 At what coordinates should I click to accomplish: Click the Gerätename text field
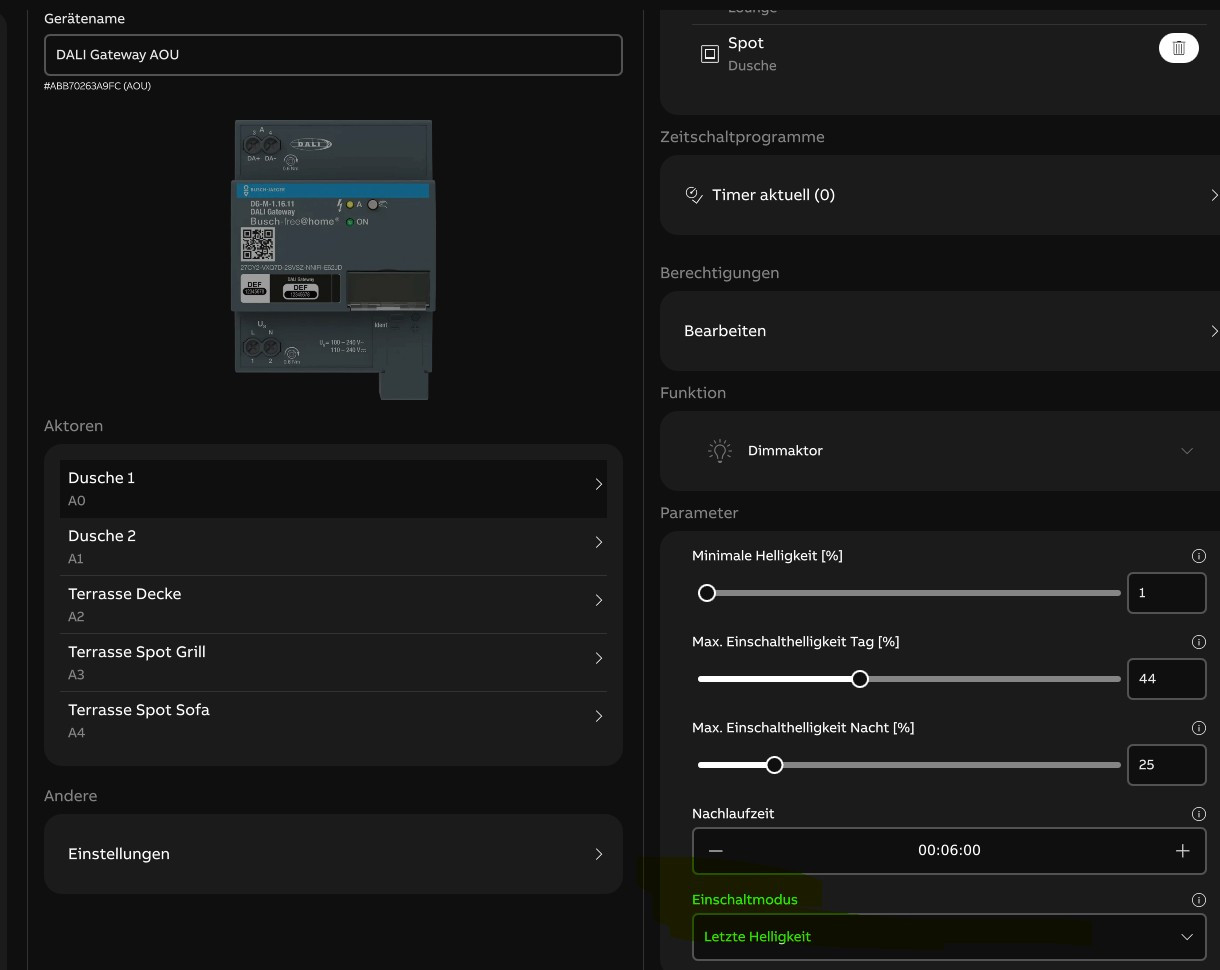(x=333, y=55)
